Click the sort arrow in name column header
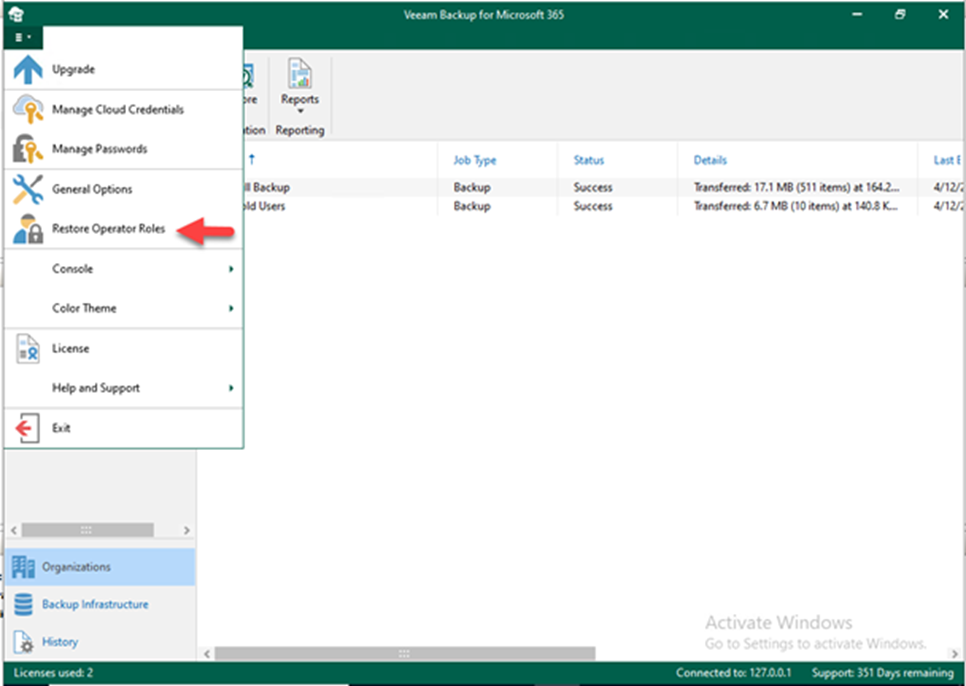Screen dimensions: 966x686 click(x=251, y=159)
